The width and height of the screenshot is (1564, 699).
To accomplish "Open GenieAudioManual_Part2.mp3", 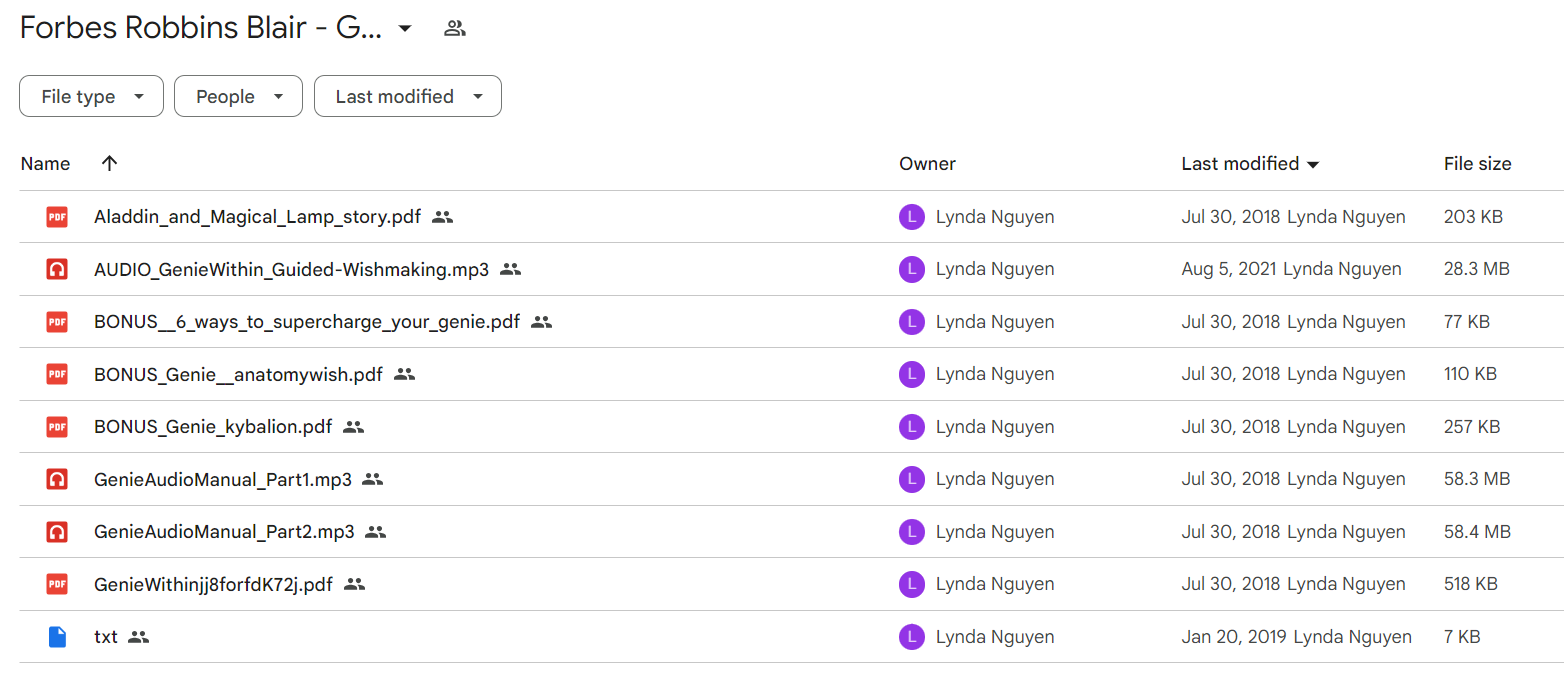I will [224, 532].
